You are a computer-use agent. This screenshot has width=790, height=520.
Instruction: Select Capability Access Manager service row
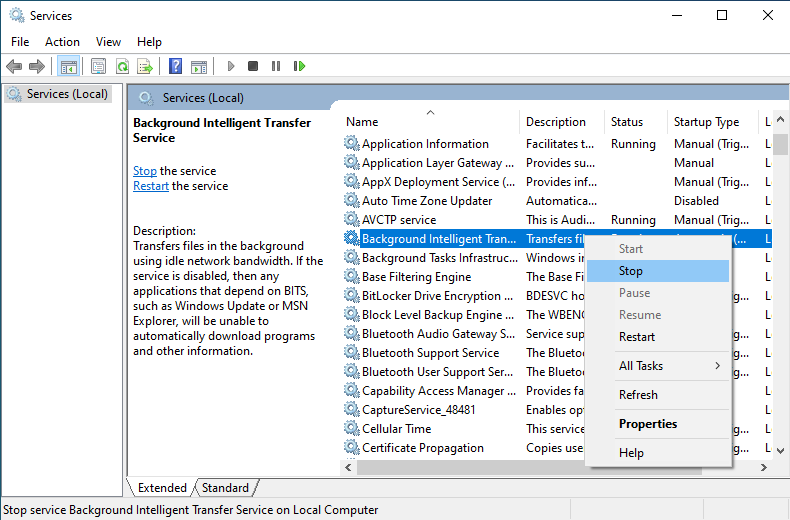(464, 391)
